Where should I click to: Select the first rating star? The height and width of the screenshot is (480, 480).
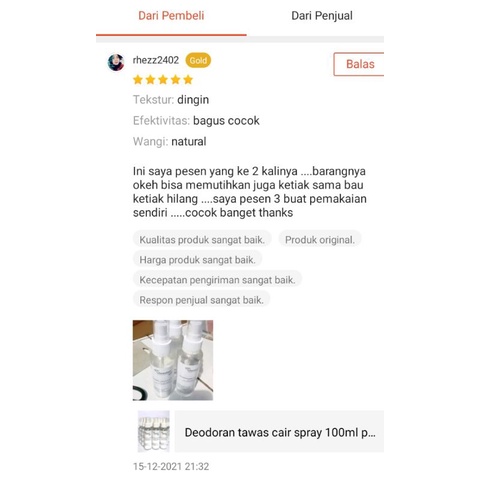[x=138, y=80]
